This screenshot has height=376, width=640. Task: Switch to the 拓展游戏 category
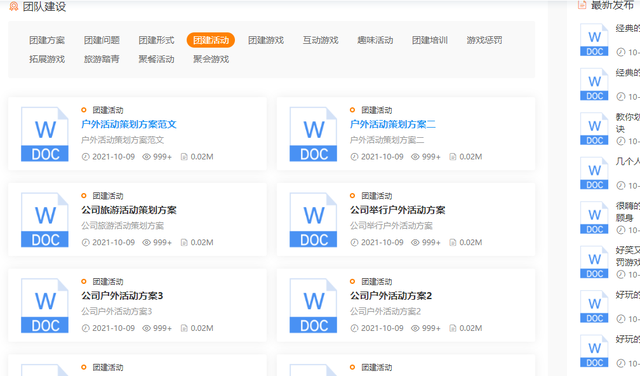[47, 59]
